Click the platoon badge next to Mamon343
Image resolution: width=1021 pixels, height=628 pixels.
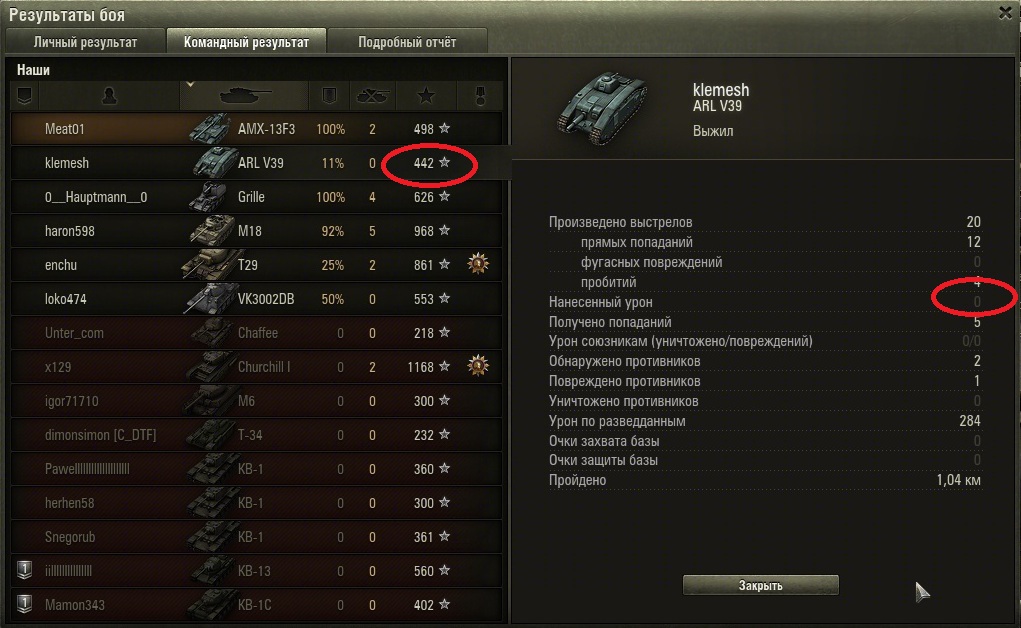click(24, 603)
